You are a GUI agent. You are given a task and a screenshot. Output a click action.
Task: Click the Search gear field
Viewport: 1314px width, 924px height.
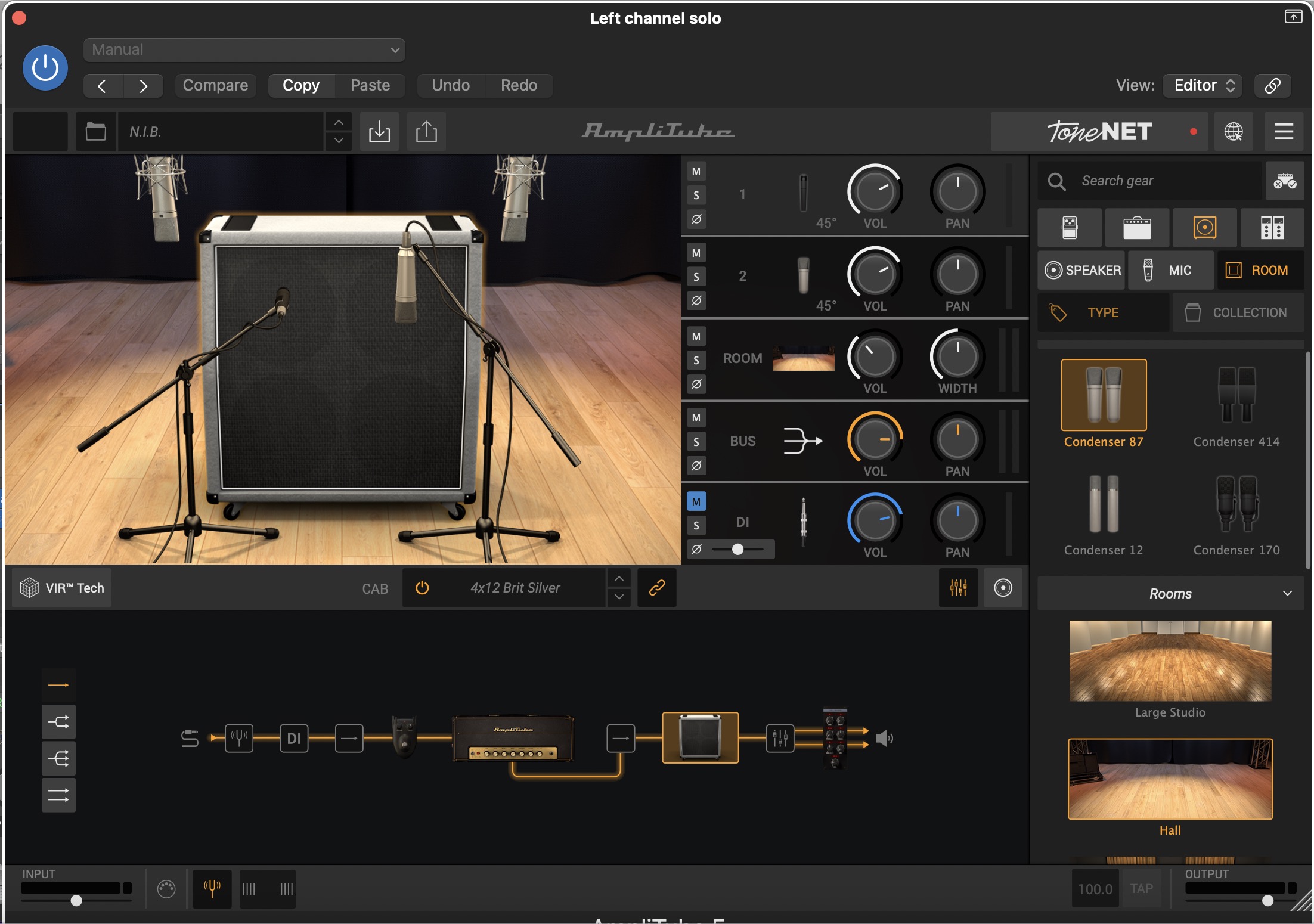tap(1151, 181)
